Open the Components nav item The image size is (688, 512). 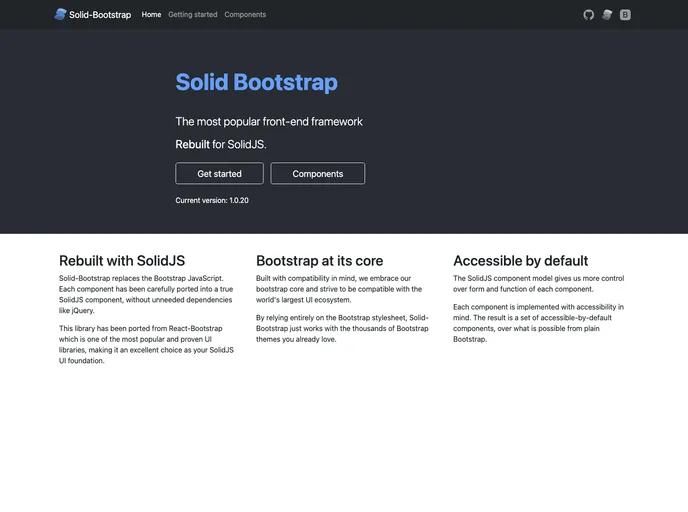click(x=245, y=14)
